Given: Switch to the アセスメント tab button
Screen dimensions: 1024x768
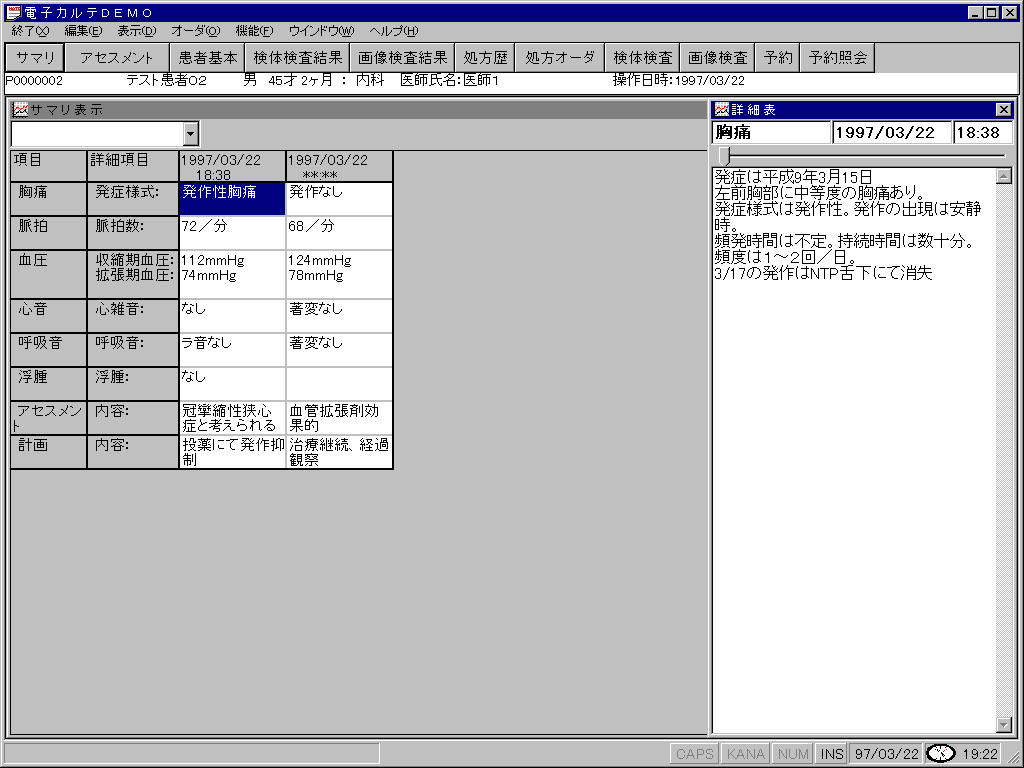Looking at the screenshot, I should point(117,58).
